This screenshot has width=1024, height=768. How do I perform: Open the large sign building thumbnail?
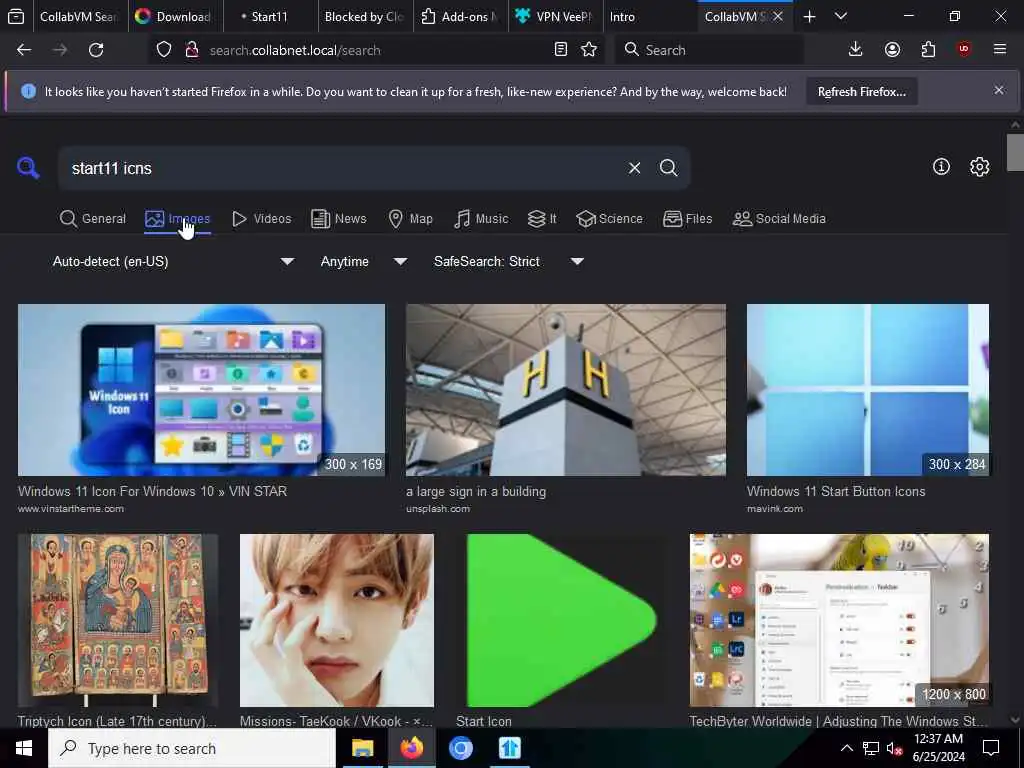(x=566, y=390)
